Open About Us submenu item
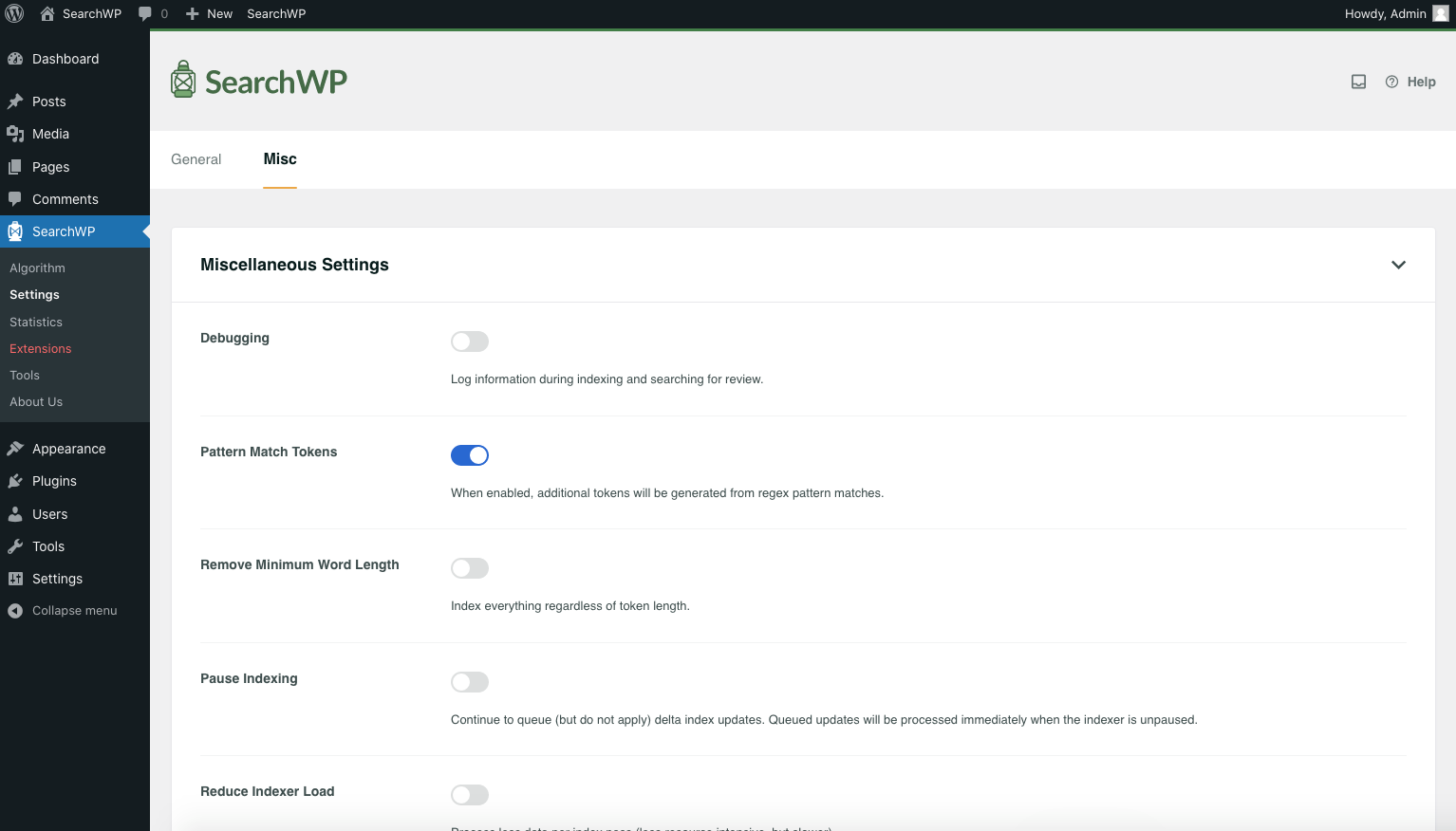1456x831 pixels. [36, 402]
